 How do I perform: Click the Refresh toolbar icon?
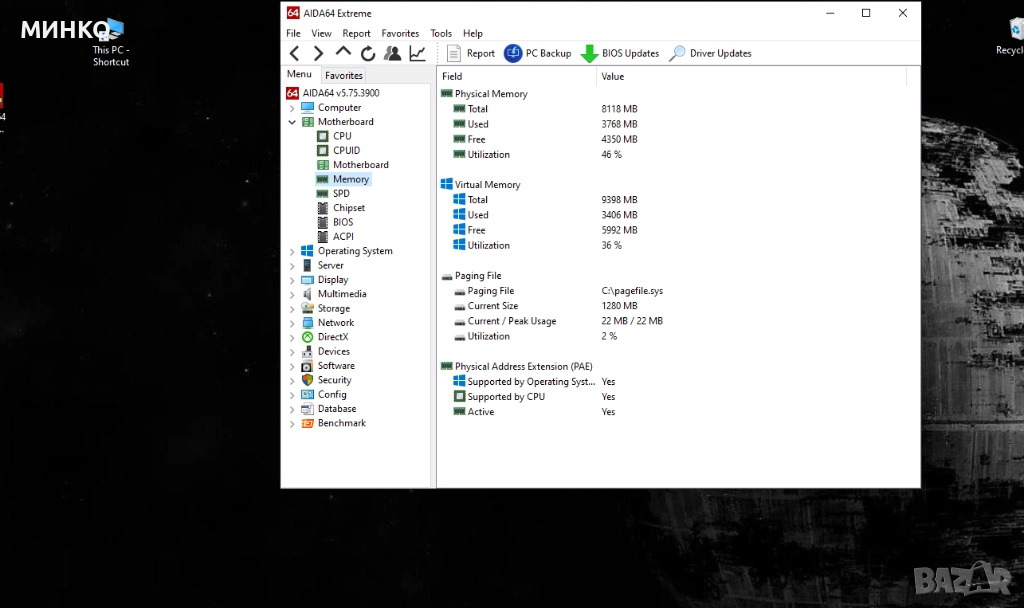coord(368,53)
